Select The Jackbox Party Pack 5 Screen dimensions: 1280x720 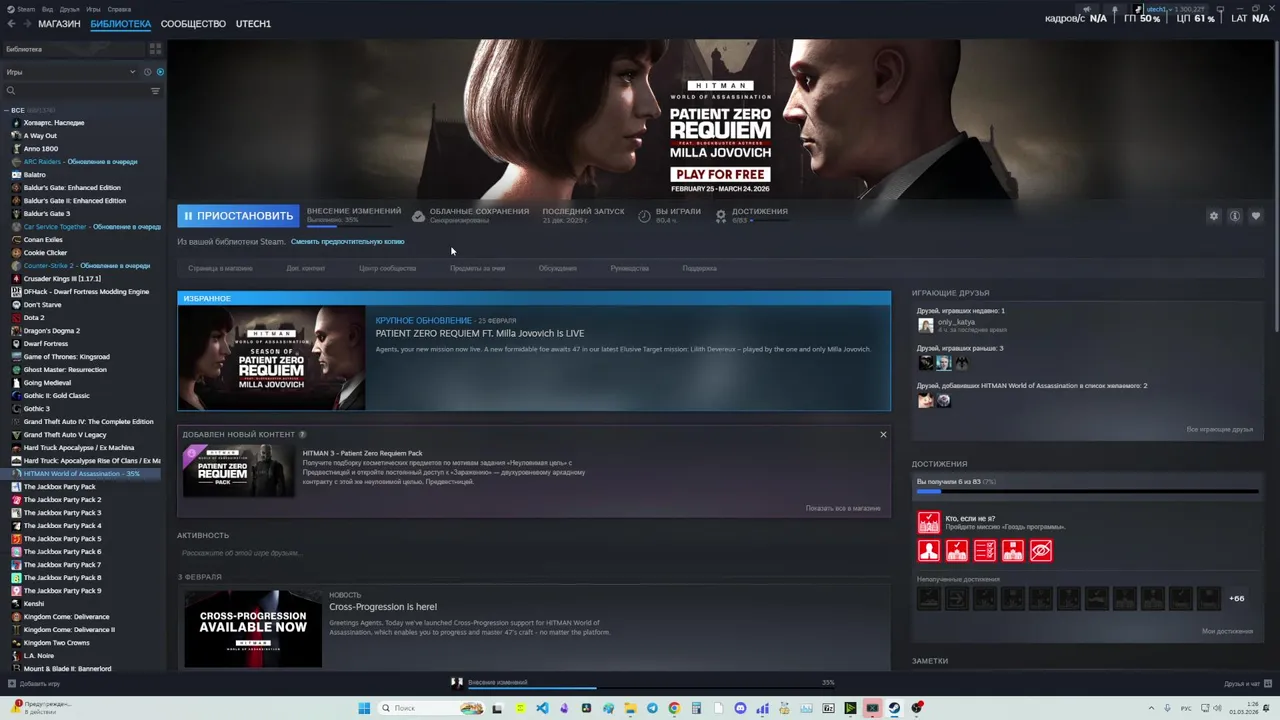(x=62, y=538)
